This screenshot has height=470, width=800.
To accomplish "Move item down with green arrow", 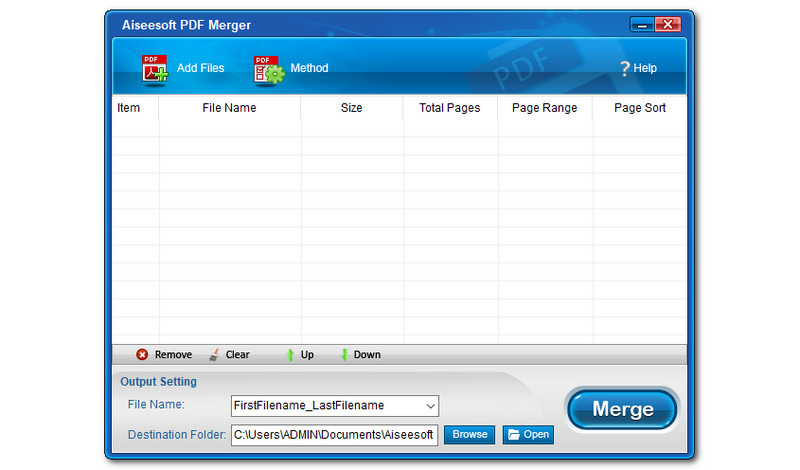I will 344,355.
